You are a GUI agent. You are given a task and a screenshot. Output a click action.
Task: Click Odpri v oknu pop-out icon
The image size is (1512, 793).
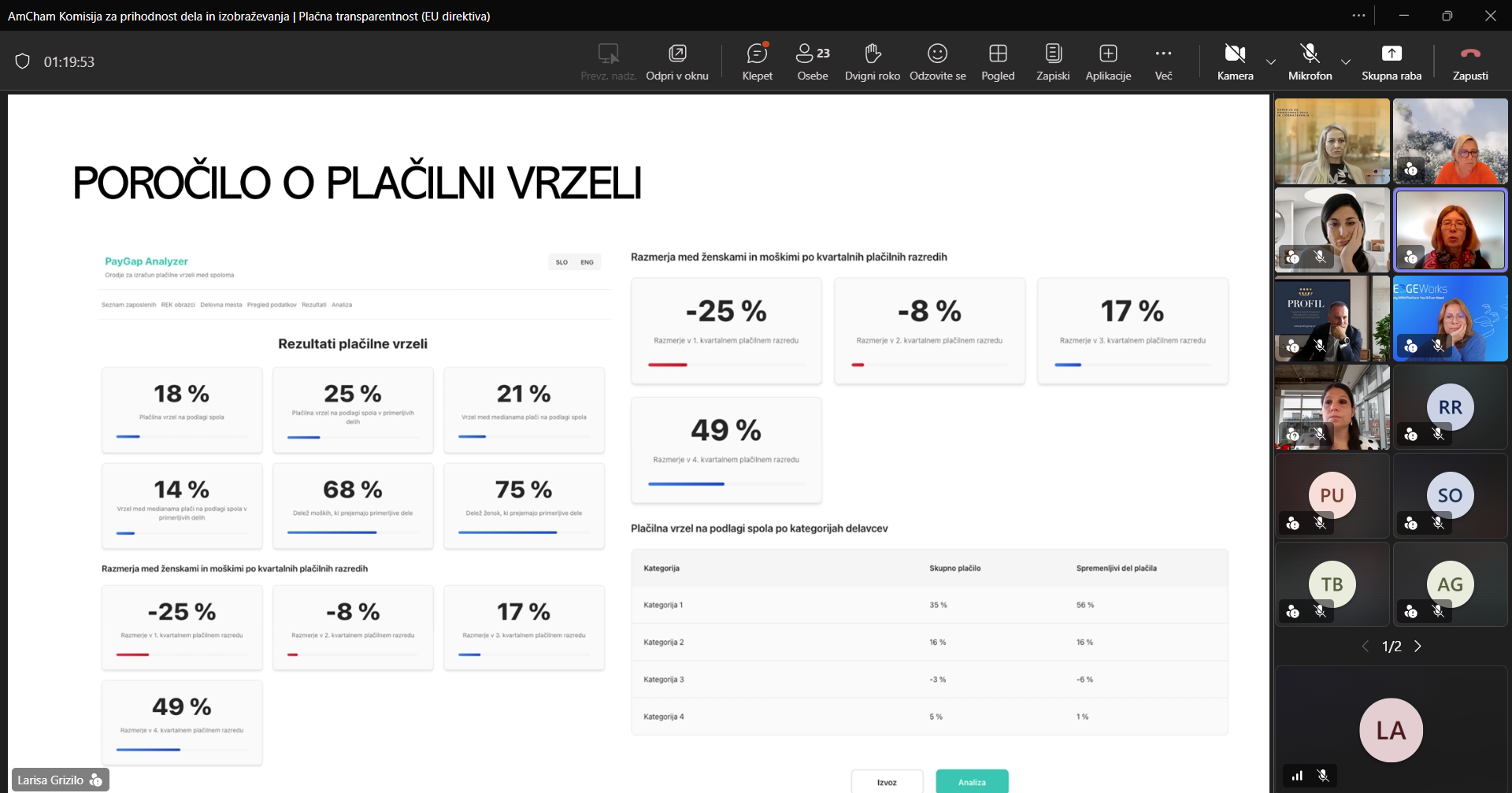tap(677, 61)
